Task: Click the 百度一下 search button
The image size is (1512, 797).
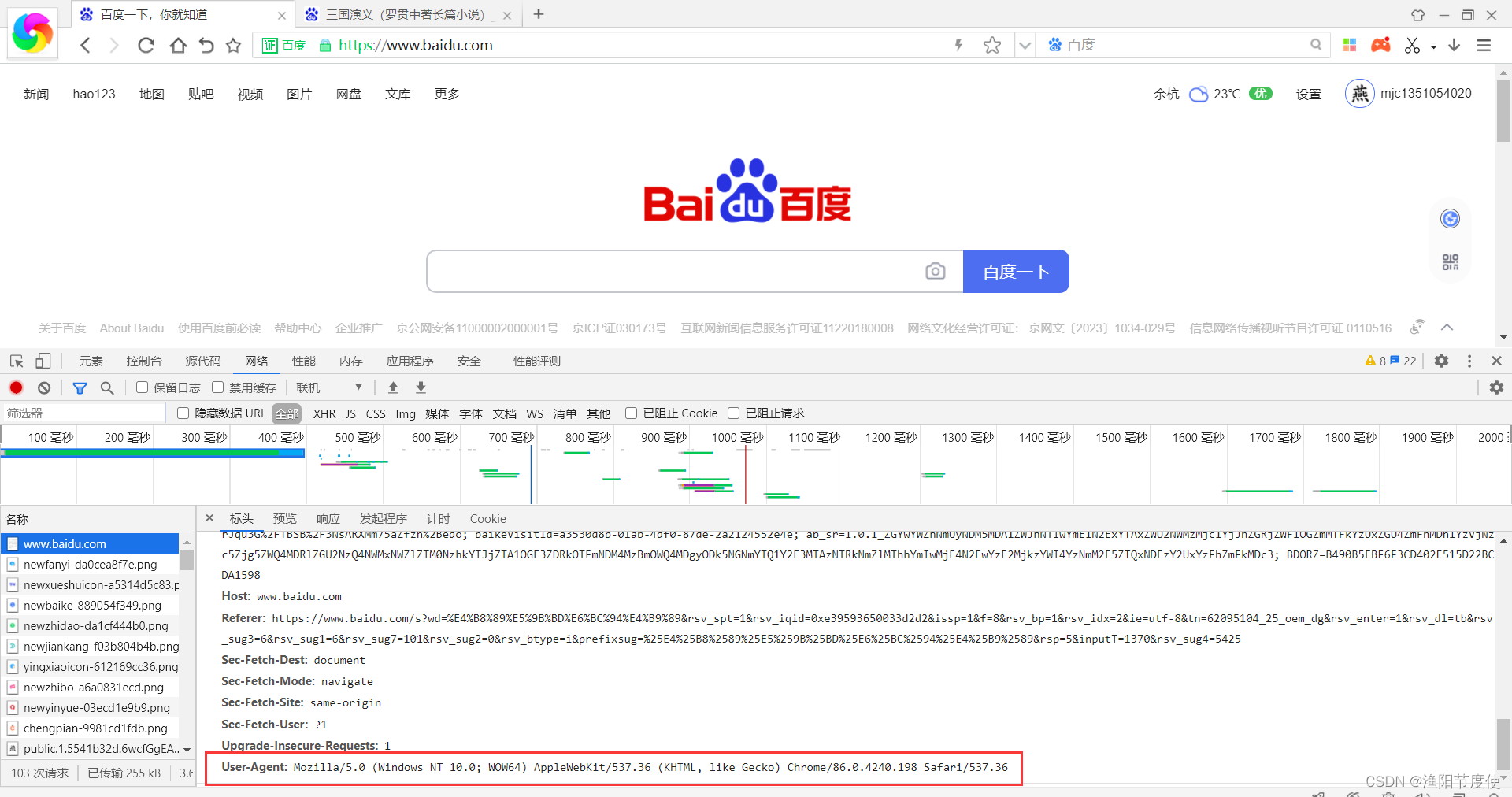Action: (1016, 272)
